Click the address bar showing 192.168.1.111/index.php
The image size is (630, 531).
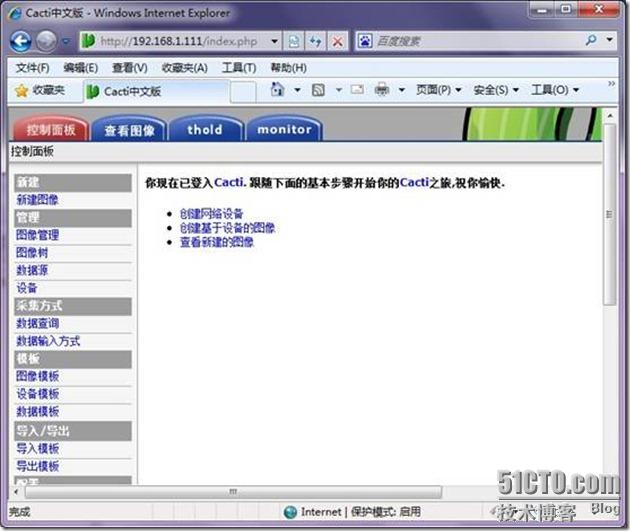click(x=179, y=41)
